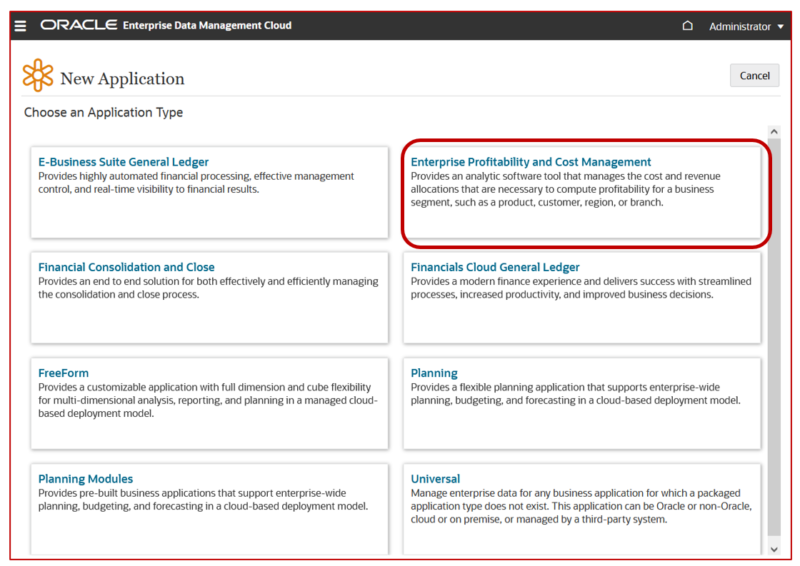Choose the Universal application type

[435, 479]
